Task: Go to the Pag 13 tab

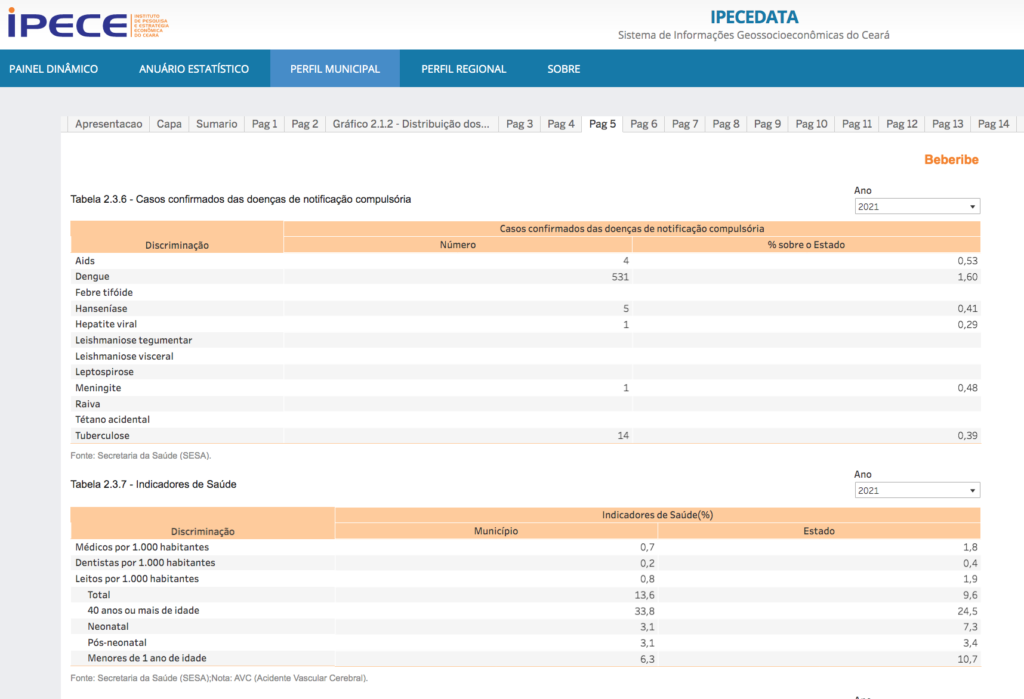Action: click(948, 124)
